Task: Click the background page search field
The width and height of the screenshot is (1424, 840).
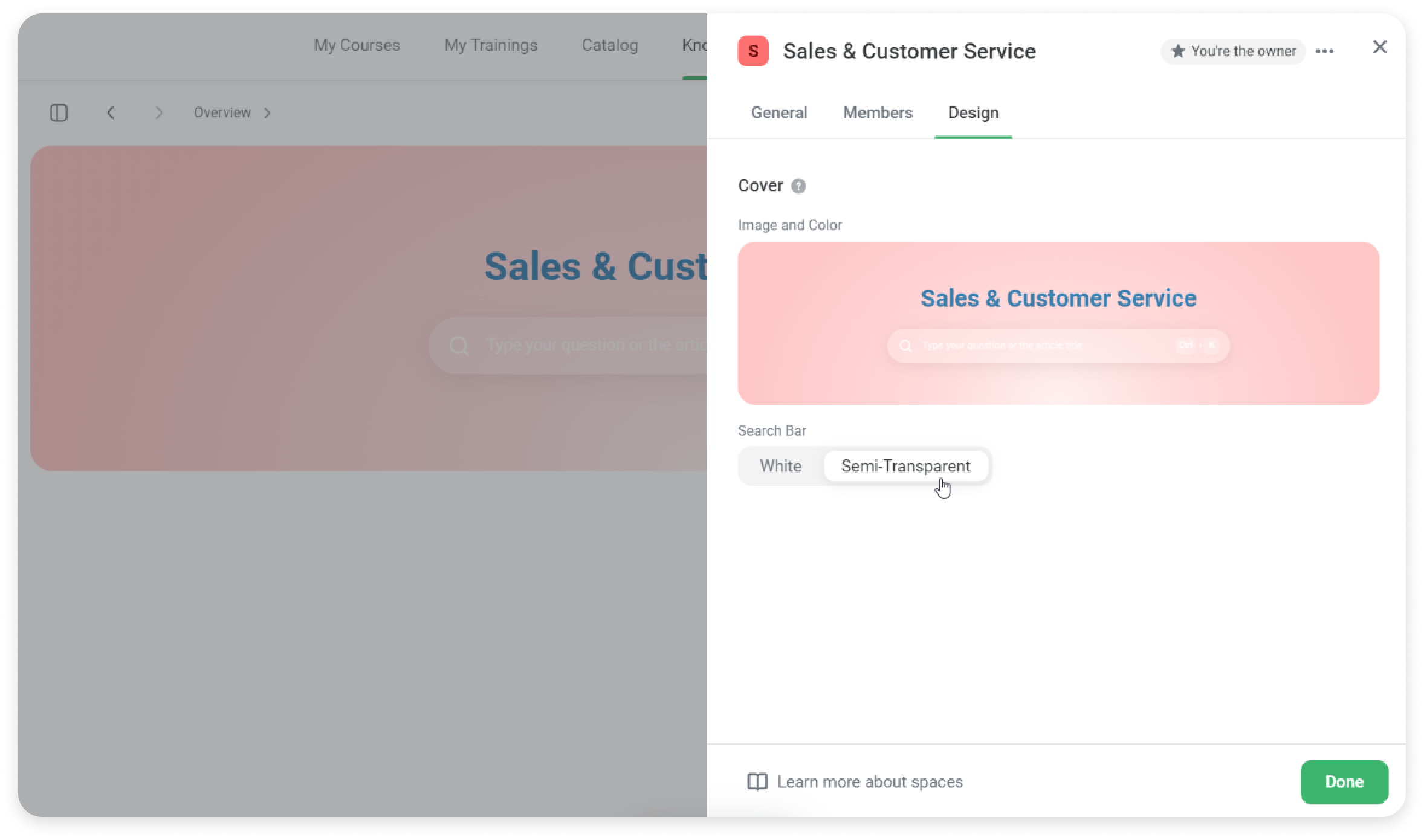Action: (568, 346)
